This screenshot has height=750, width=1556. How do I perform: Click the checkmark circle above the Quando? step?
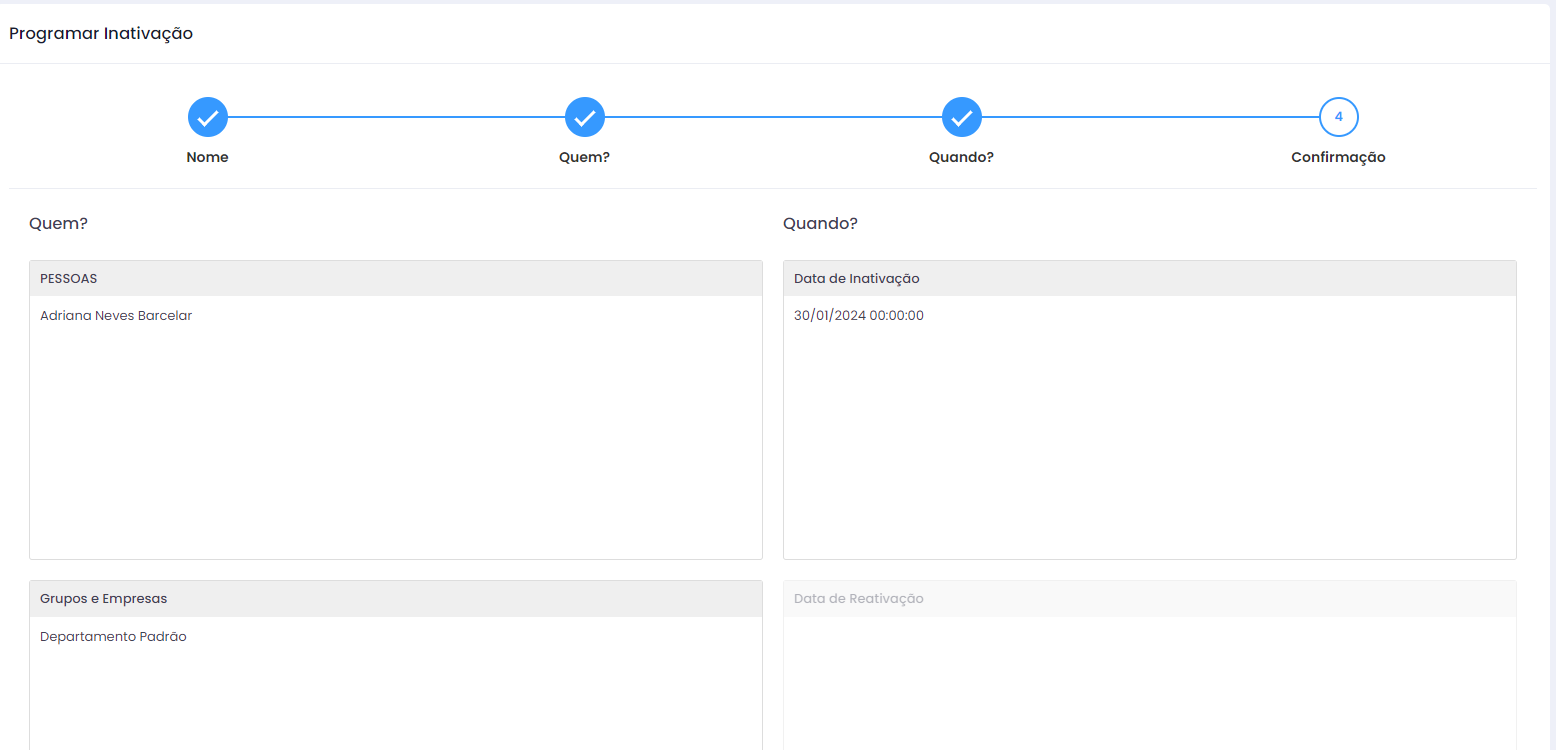point(962,117)
